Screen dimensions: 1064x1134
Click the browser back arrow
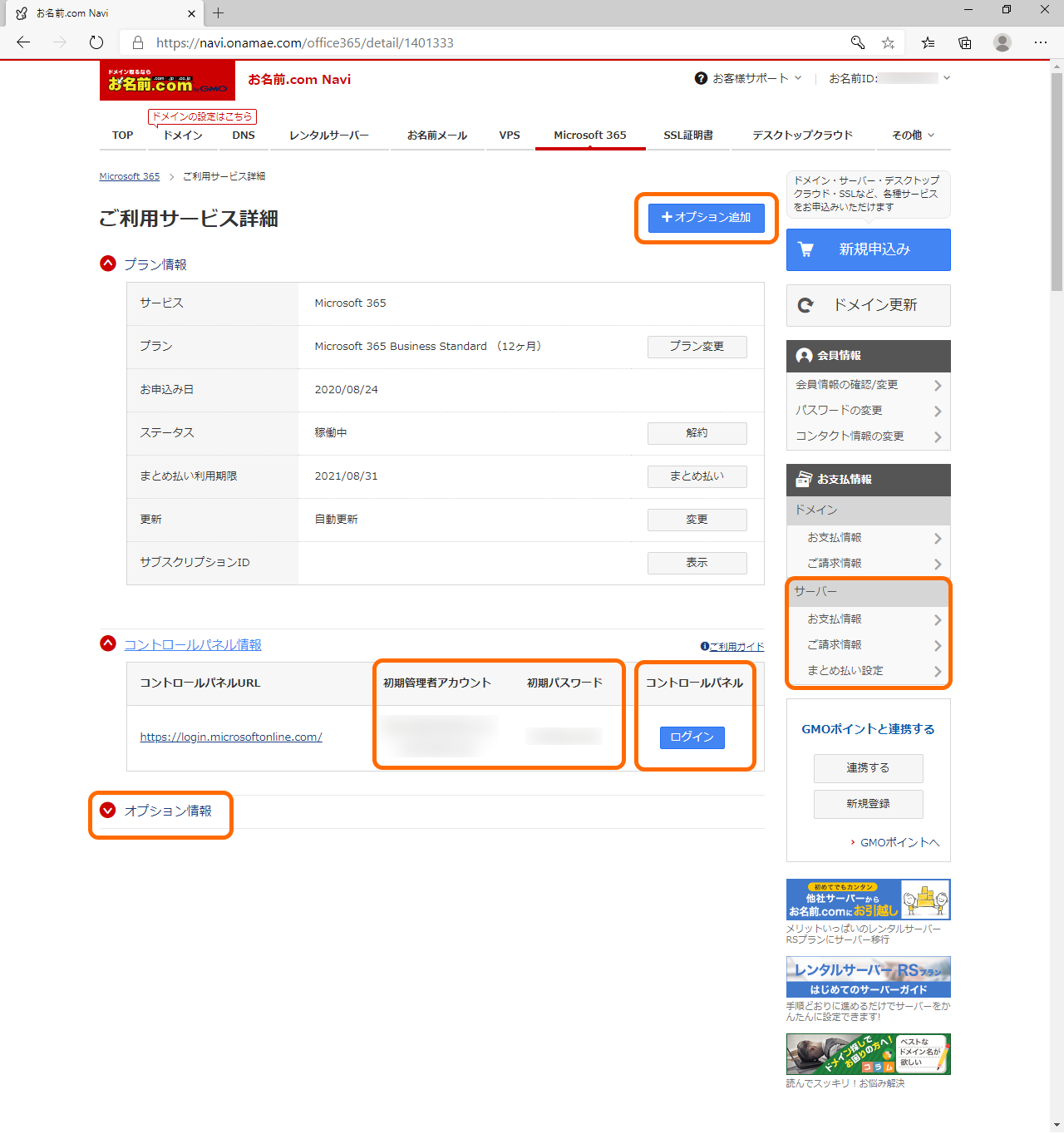(23, 42)
